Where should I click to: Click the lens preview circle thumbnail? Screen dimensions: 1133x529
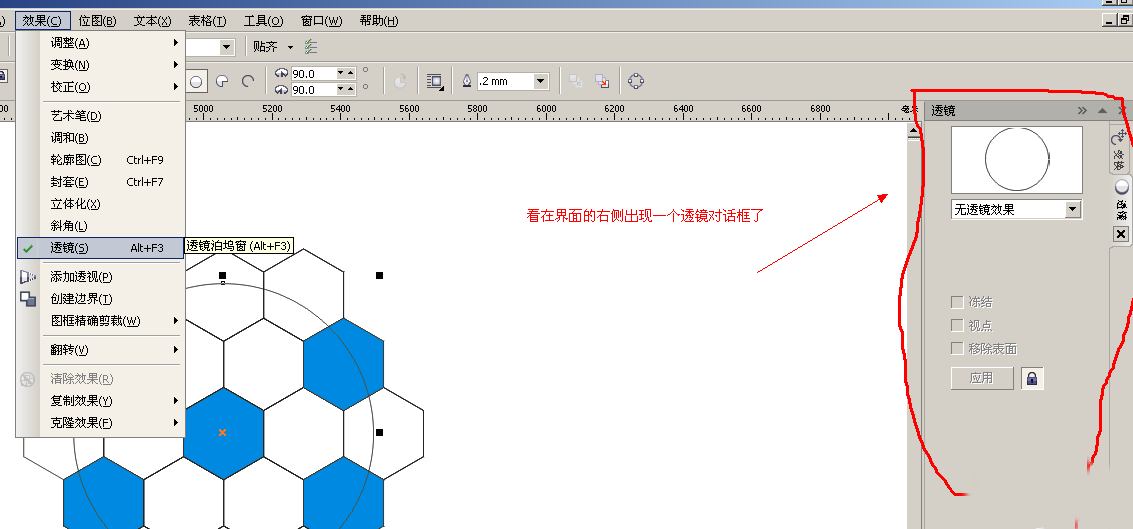tap(1017, 160)
